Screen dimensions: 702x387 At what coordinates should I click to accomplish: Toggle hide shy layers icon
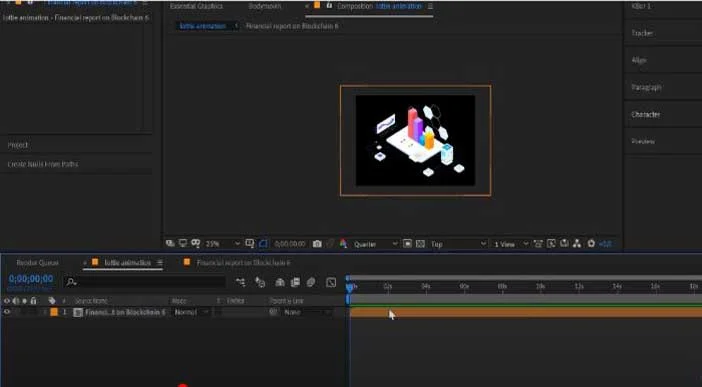[x=280, y=282]
